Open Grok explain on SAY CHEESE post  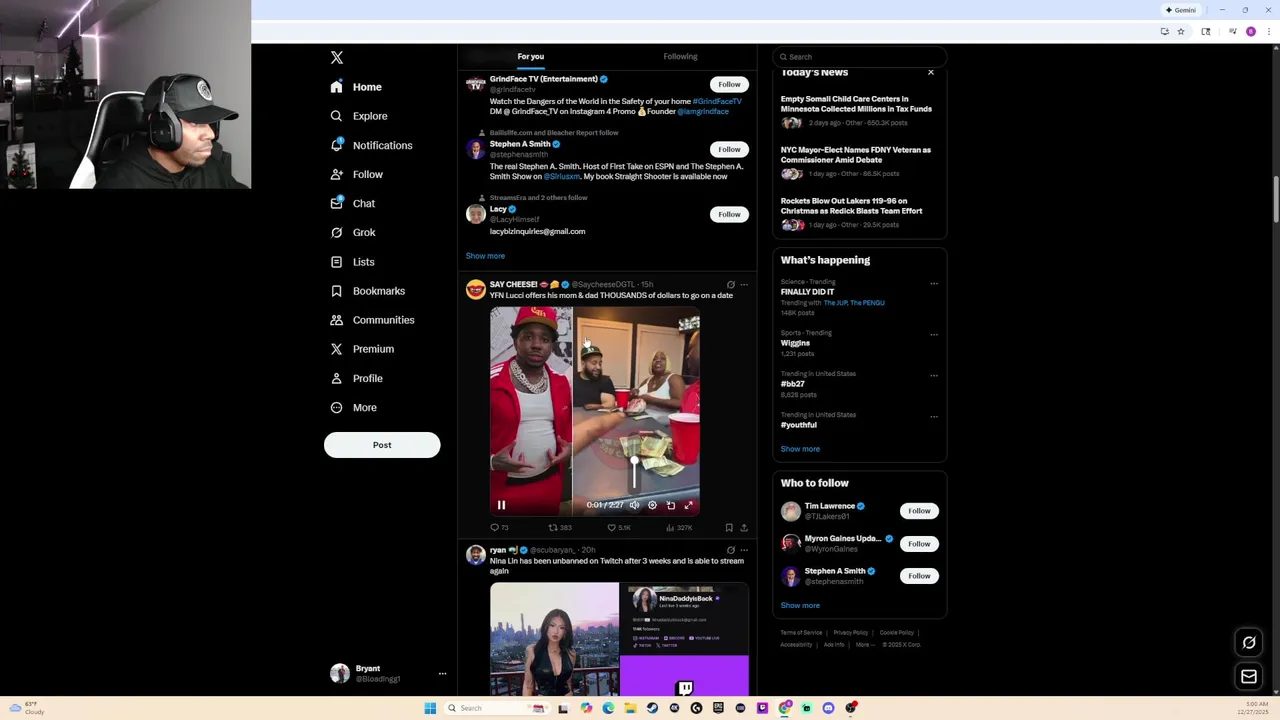[x=730, y=285]
